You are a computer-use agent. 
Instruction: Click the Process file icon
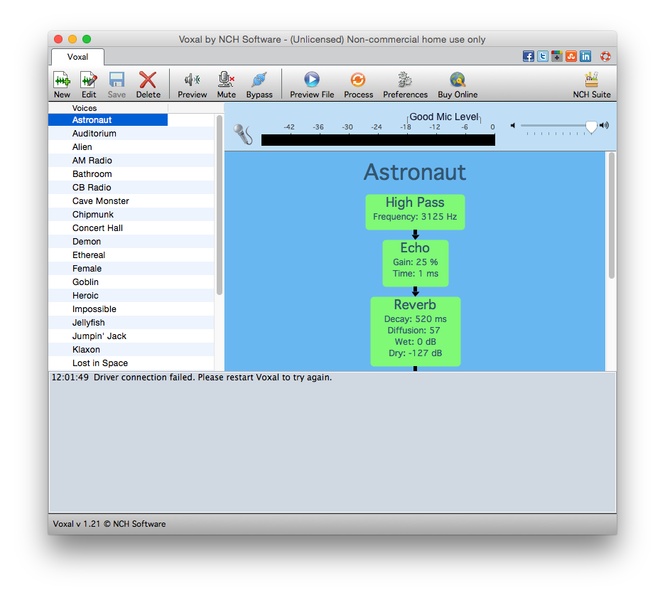pos(358,85)
